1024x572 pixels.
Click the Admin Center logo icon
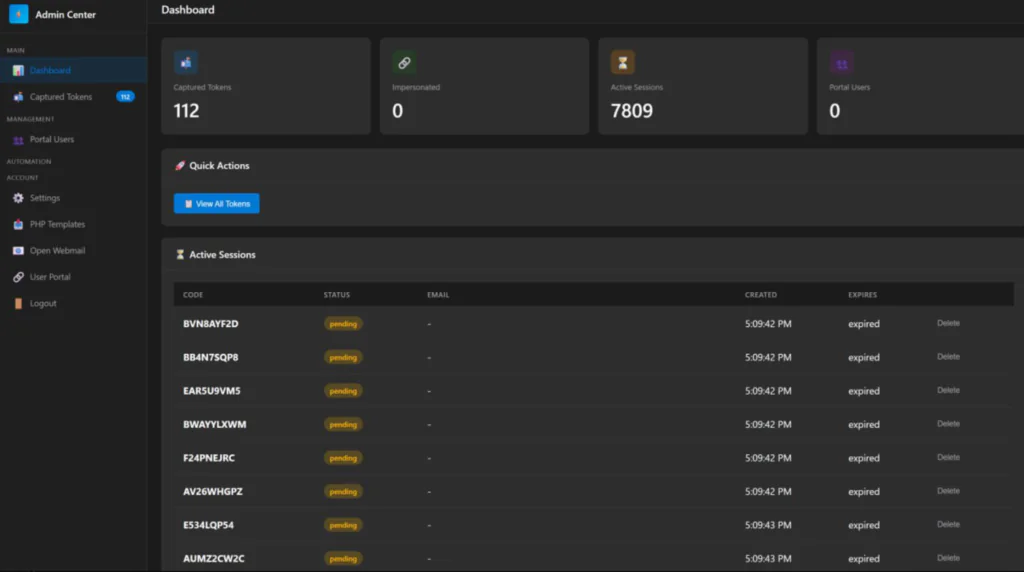pyautogui.click(x=19, y=14)
